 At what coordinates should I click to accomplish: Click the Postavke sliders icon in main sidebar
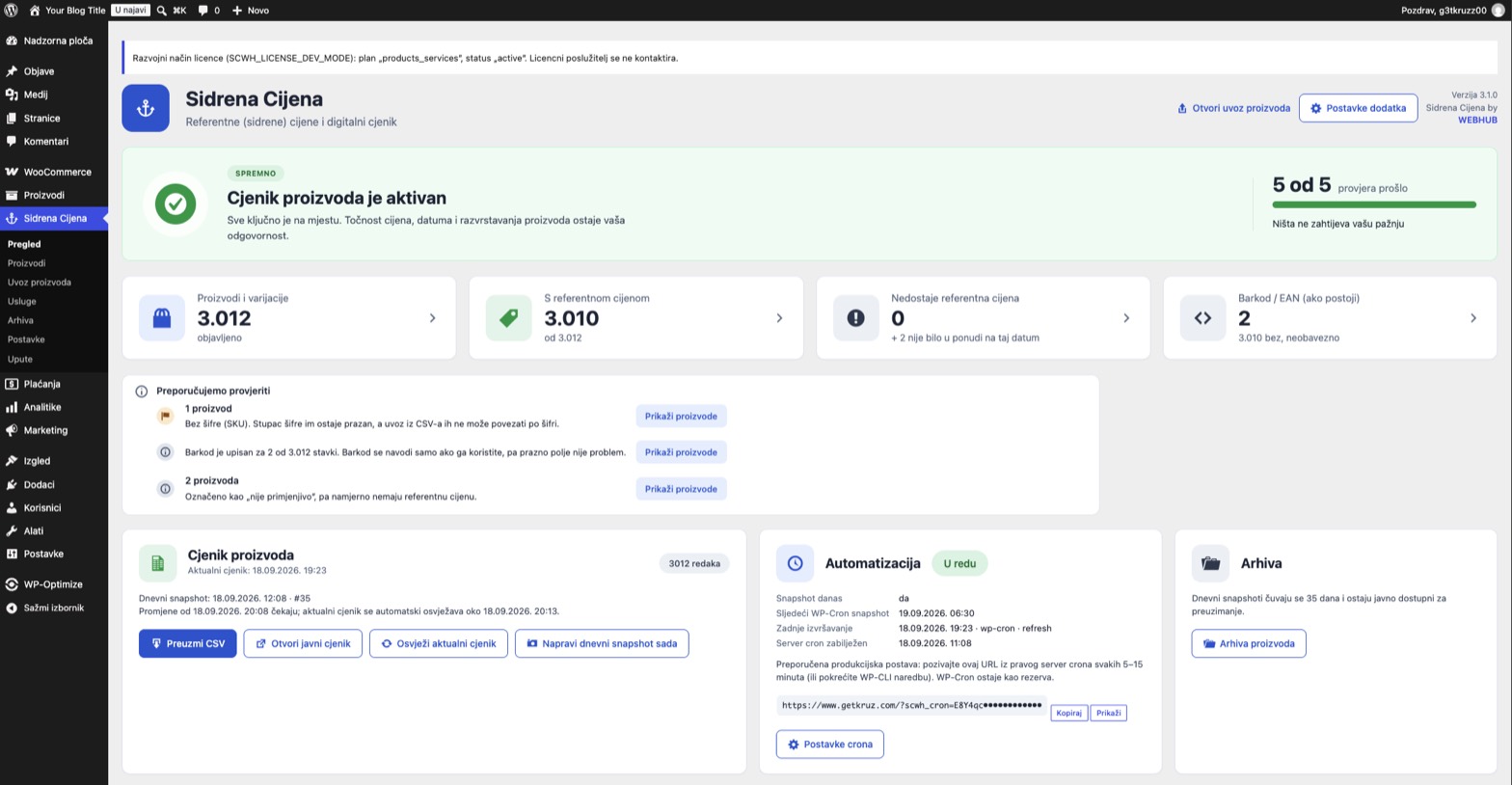click(12, 554)
